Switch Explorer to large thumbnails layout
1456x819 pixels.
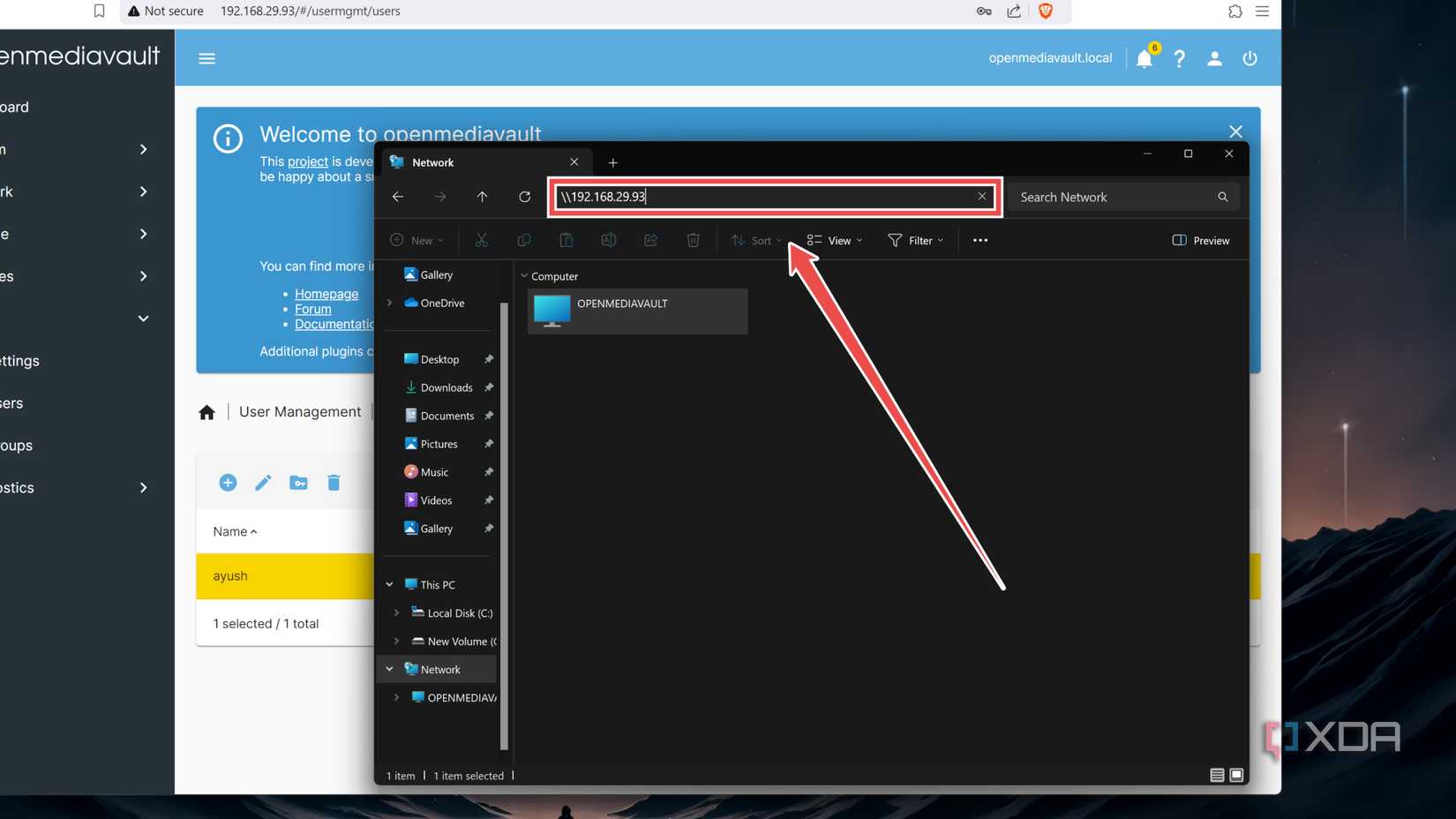(x=1236, y=775)
